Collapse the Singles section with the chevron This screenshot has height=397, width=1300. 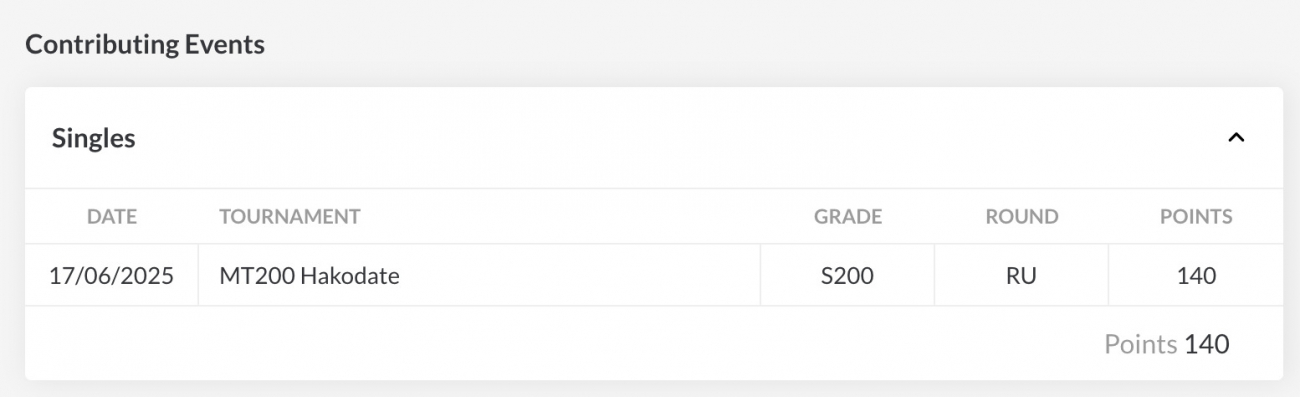[x=1236, y=138]
